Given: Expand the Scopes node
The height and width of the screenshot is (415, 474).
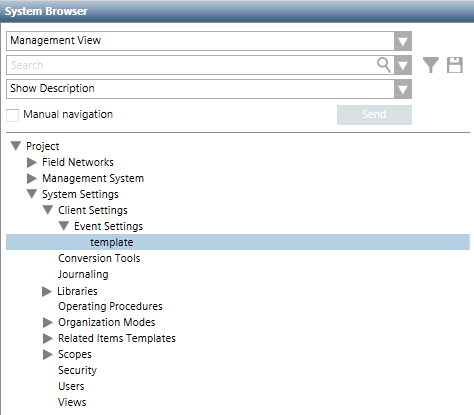Looking at the screenshot, I should [48, 354].
